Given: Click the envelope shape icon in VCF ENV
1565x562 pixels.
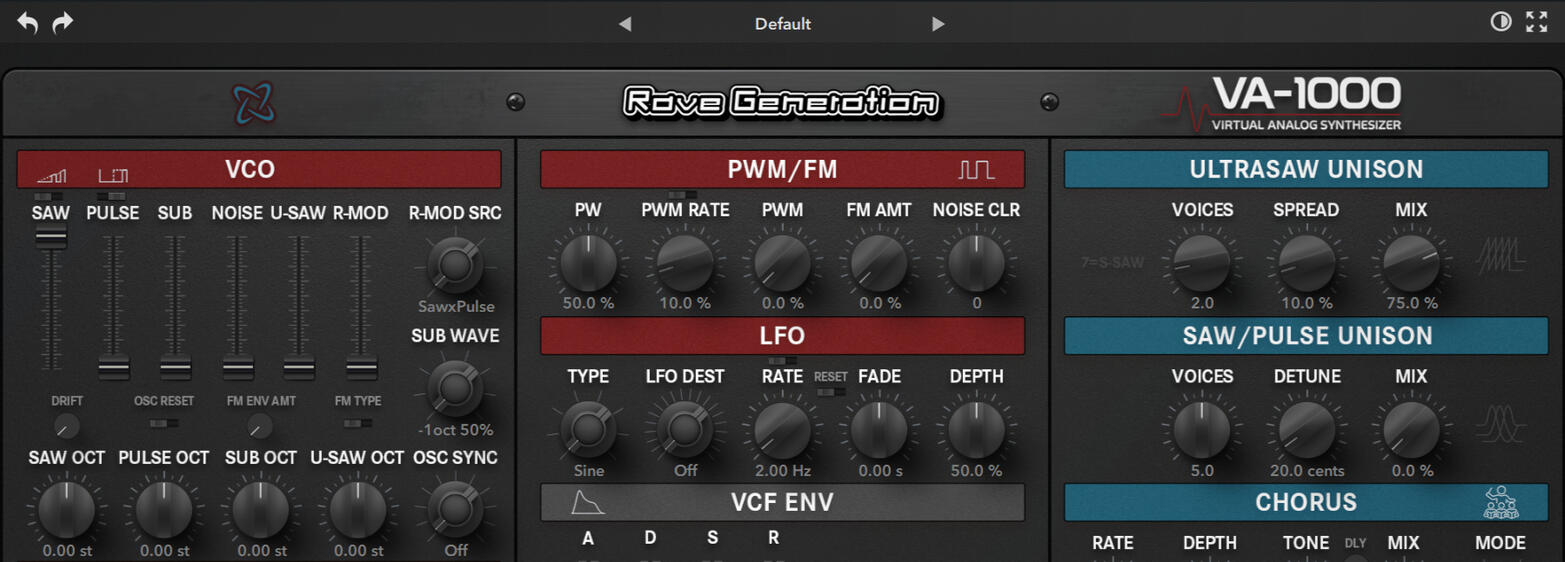Looking at the screenshot, I should (x=588, y=502).
